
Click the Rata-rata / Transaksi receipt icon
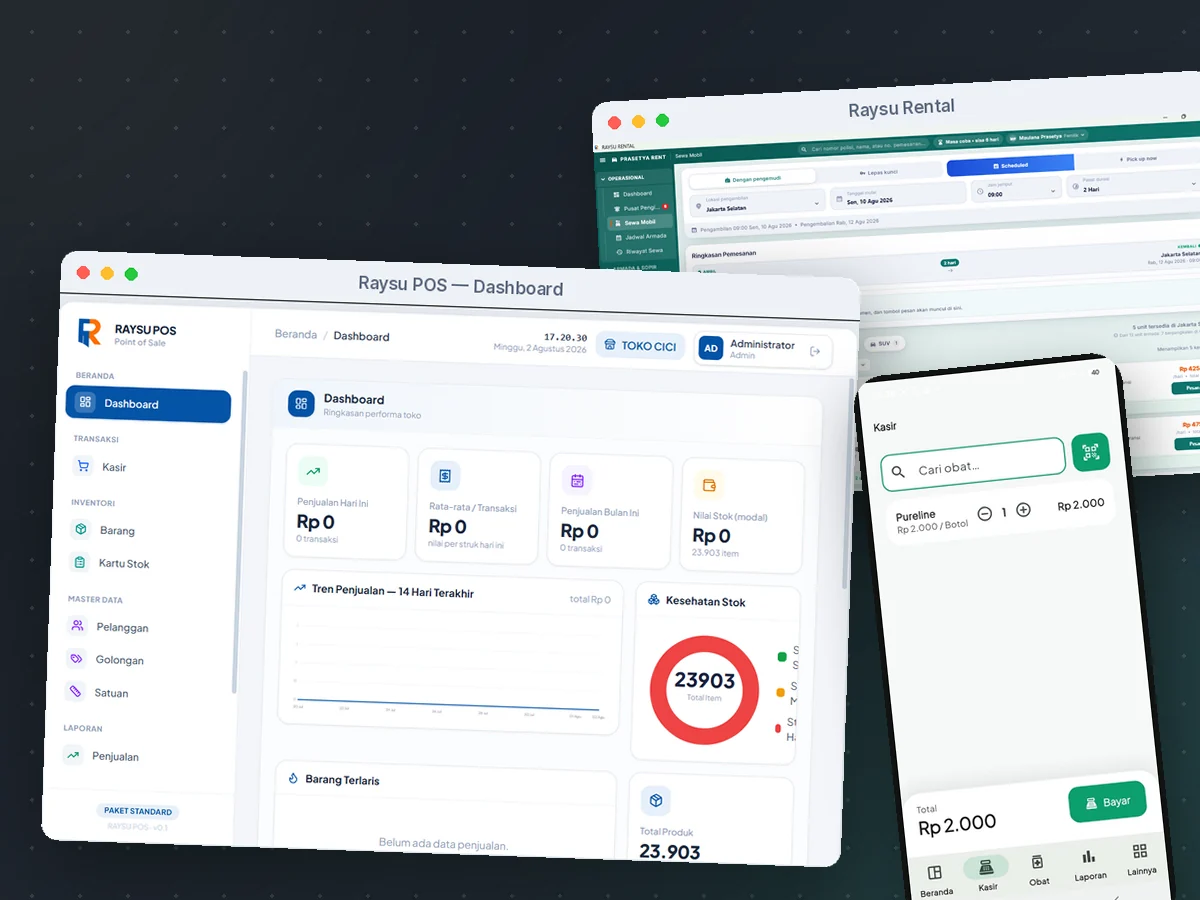pos(445,475)
